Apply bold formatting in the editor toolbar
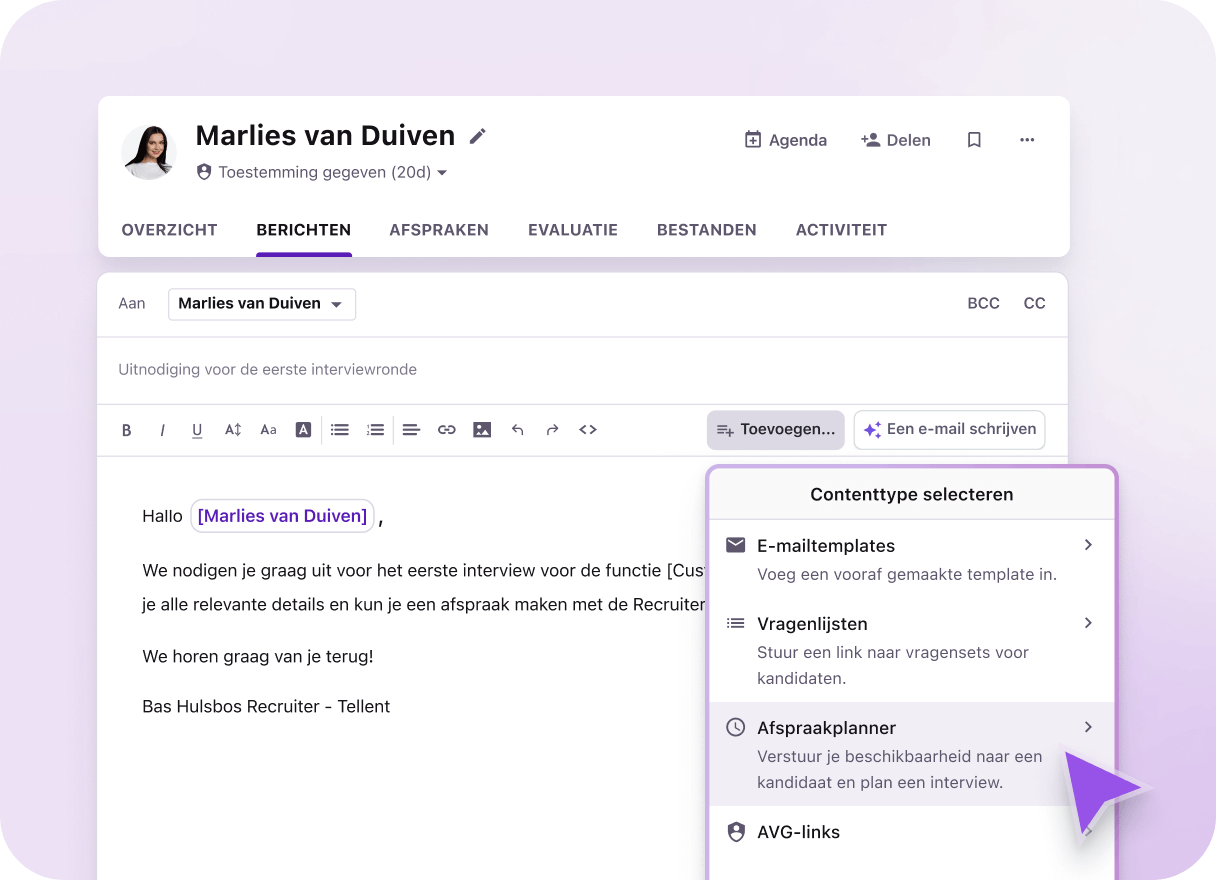This screenshot has width=1216, height=880. [127, 429]
